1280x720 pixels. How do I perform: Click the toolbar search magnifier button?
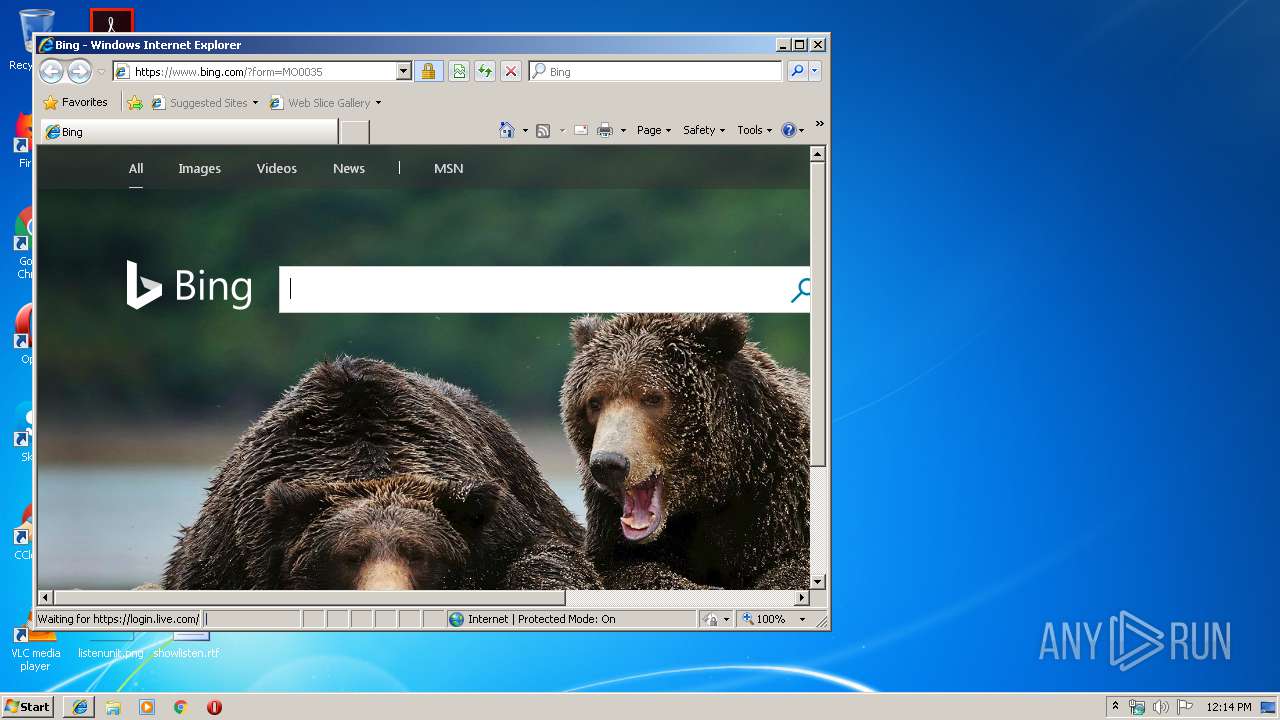point(797,72)
